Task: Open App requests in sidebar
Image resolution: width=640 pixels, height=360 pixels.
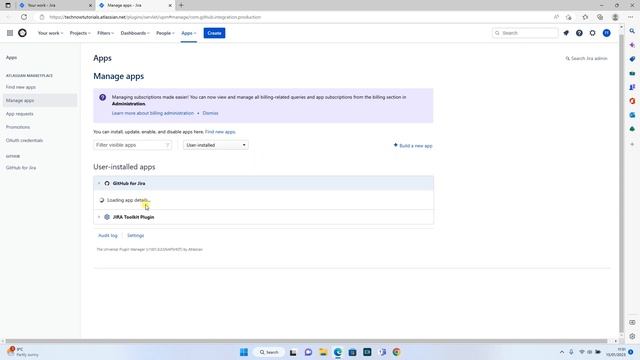Action: pos(20,114)
